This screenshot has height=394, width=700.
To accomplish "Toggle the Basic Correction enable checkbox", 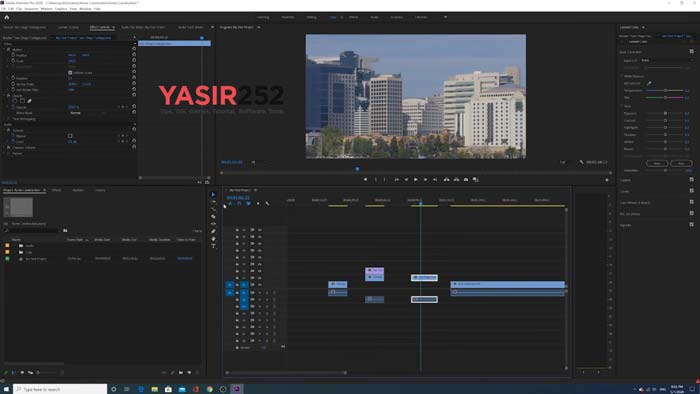I will coord(692,52).
